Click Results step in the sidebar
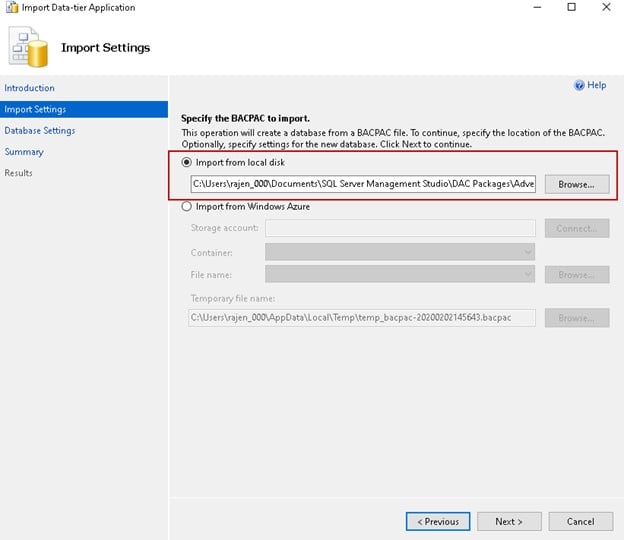 pyautogui.click(x=18, y=173)
